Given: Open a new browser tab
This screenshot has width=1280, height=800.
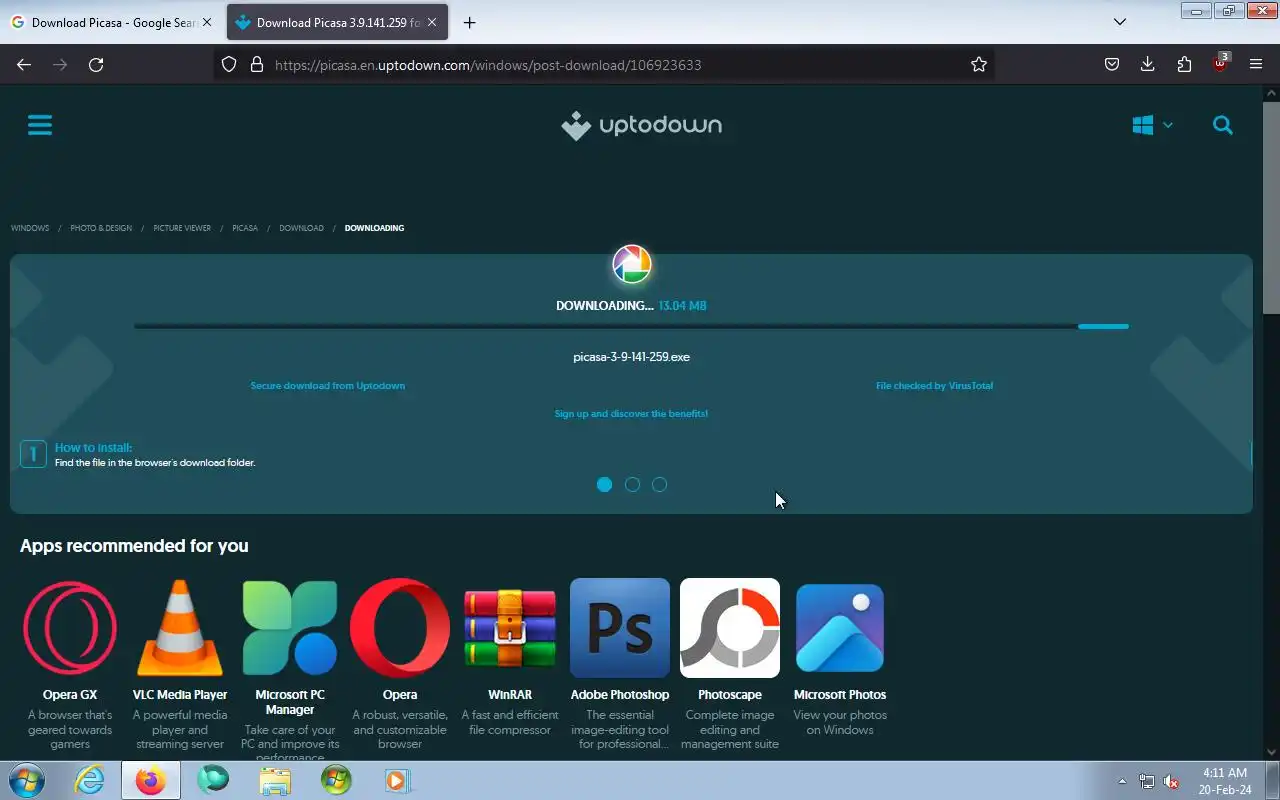Looking at the screenshot, I should [x=469, y=22].
